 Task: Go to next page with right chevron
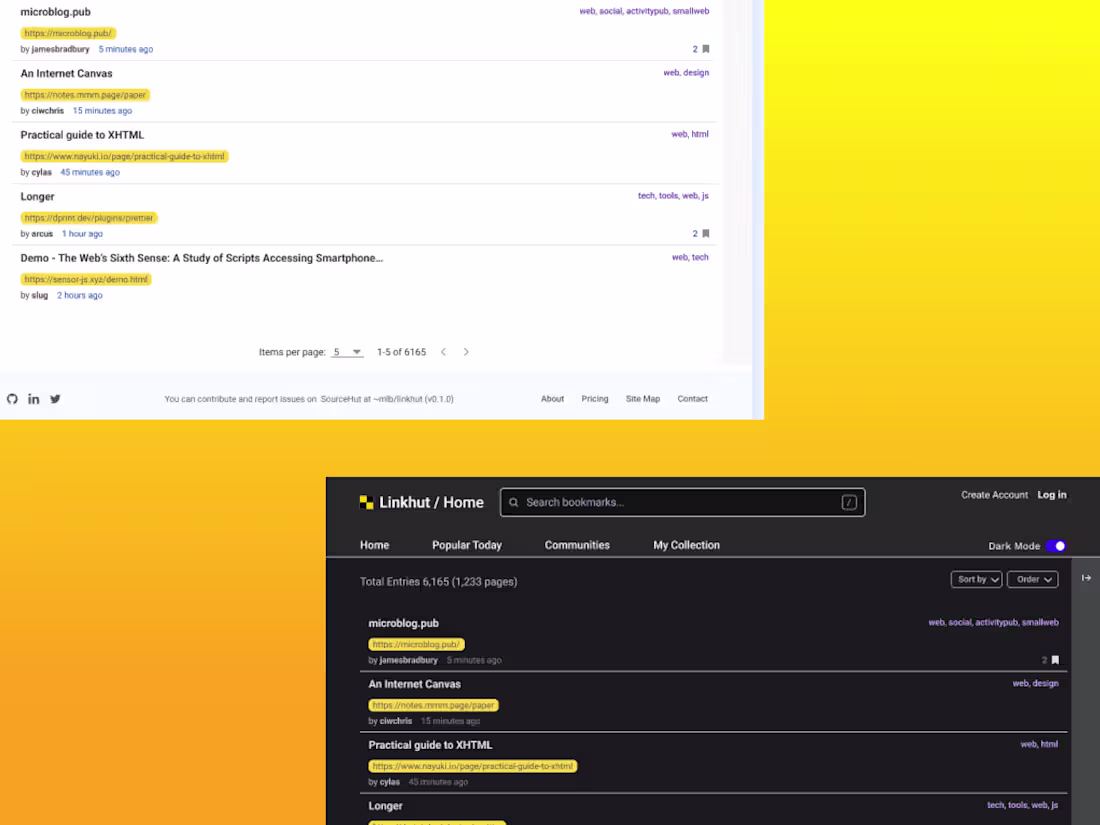[x=466, y=352]
